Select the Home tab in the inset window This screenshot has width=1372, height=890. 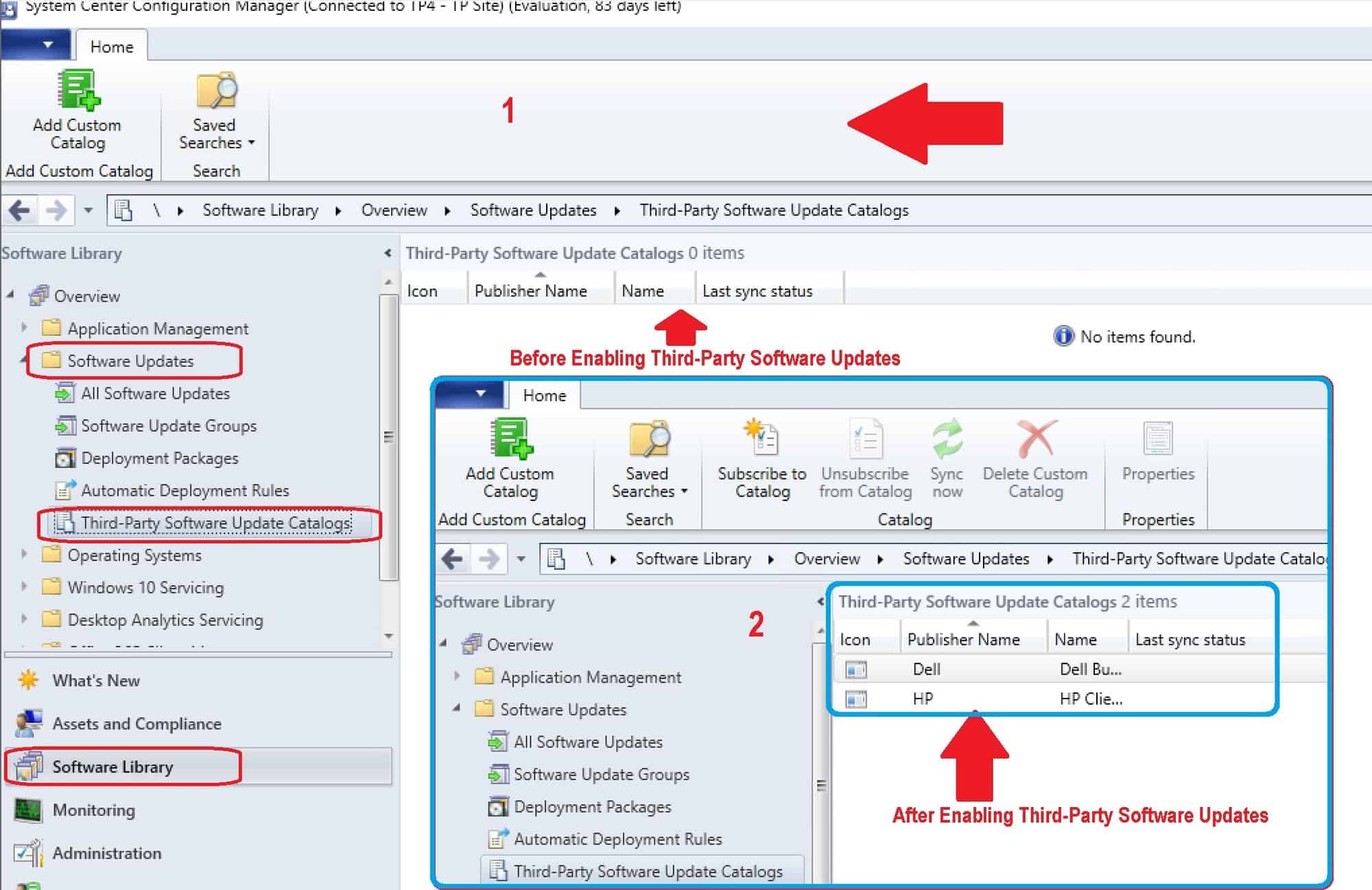[x=545, y=395]
